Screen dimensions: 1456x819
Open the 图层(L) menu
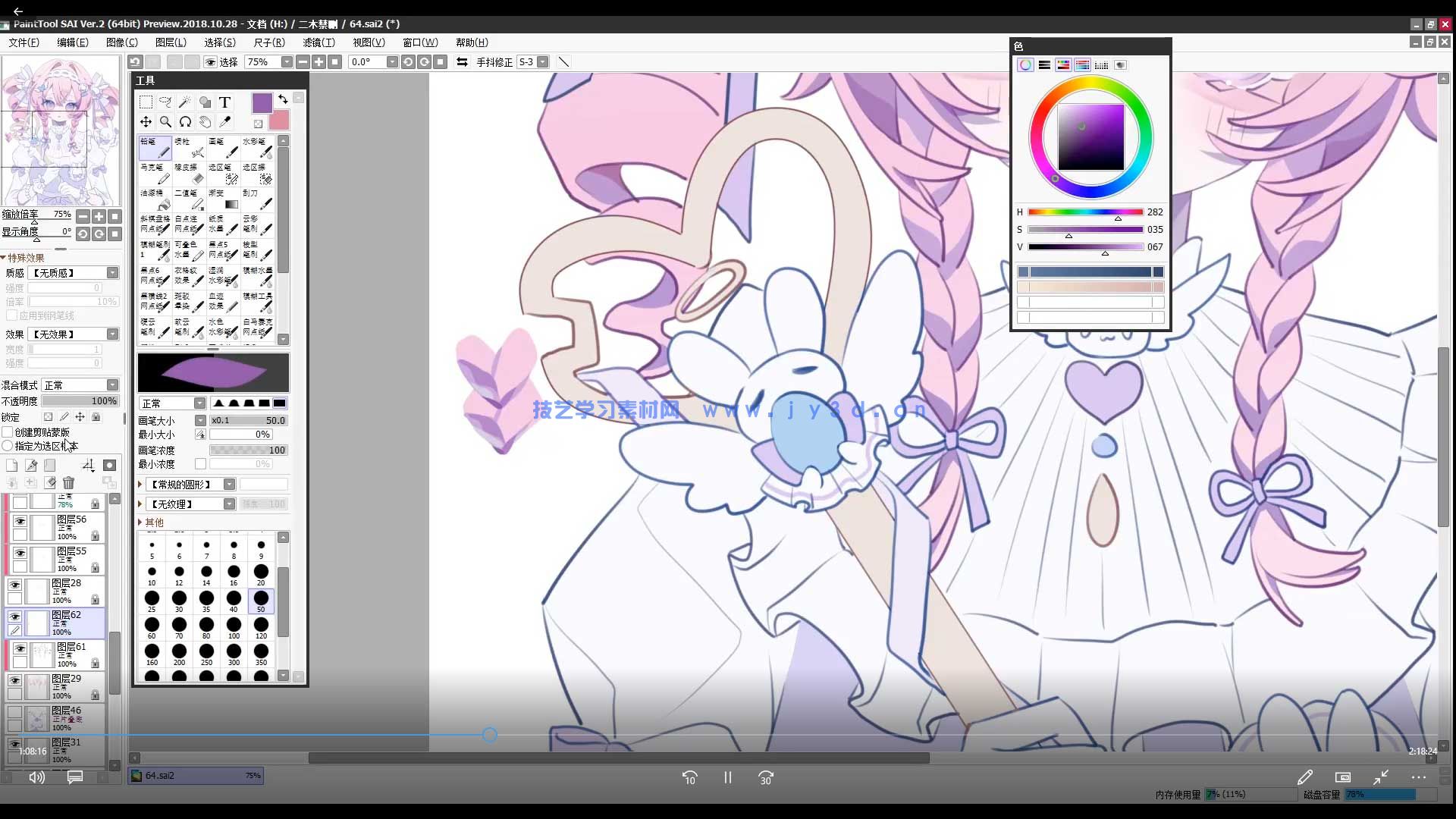[x=171, y=42]
